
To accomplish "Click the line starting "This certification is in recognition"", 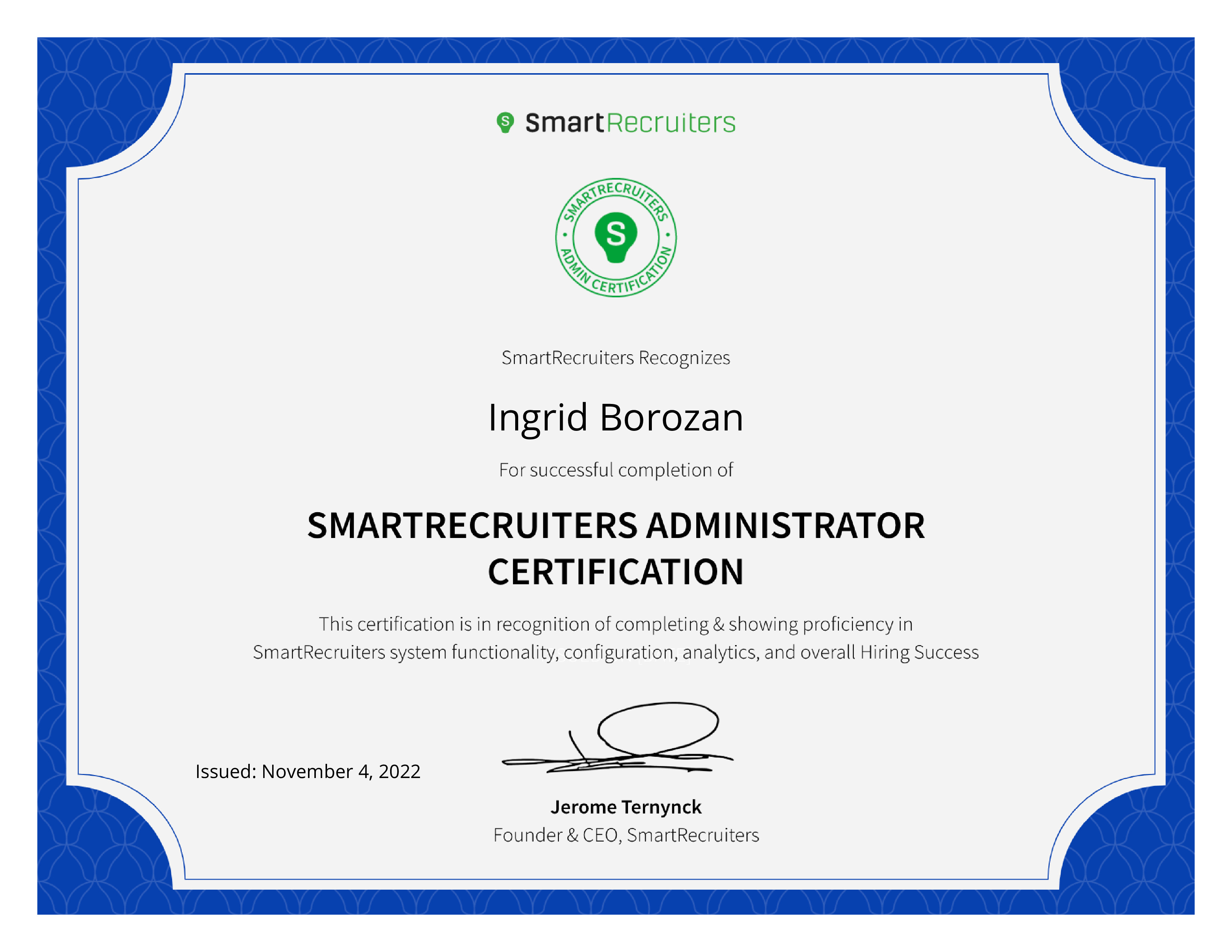I will pos(616,624).
